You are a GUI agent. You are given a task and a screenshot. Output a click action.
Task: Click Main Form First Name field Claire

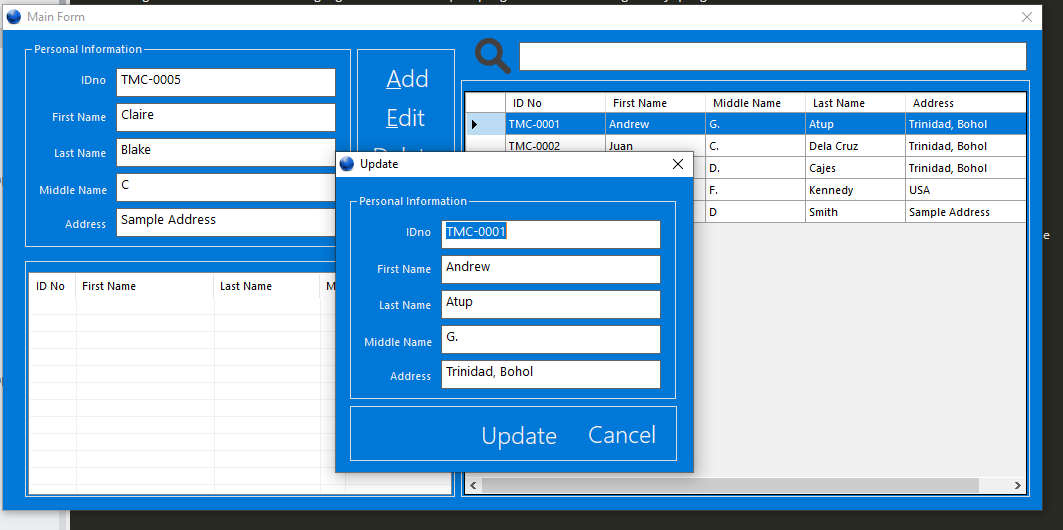tap(226, 117)
